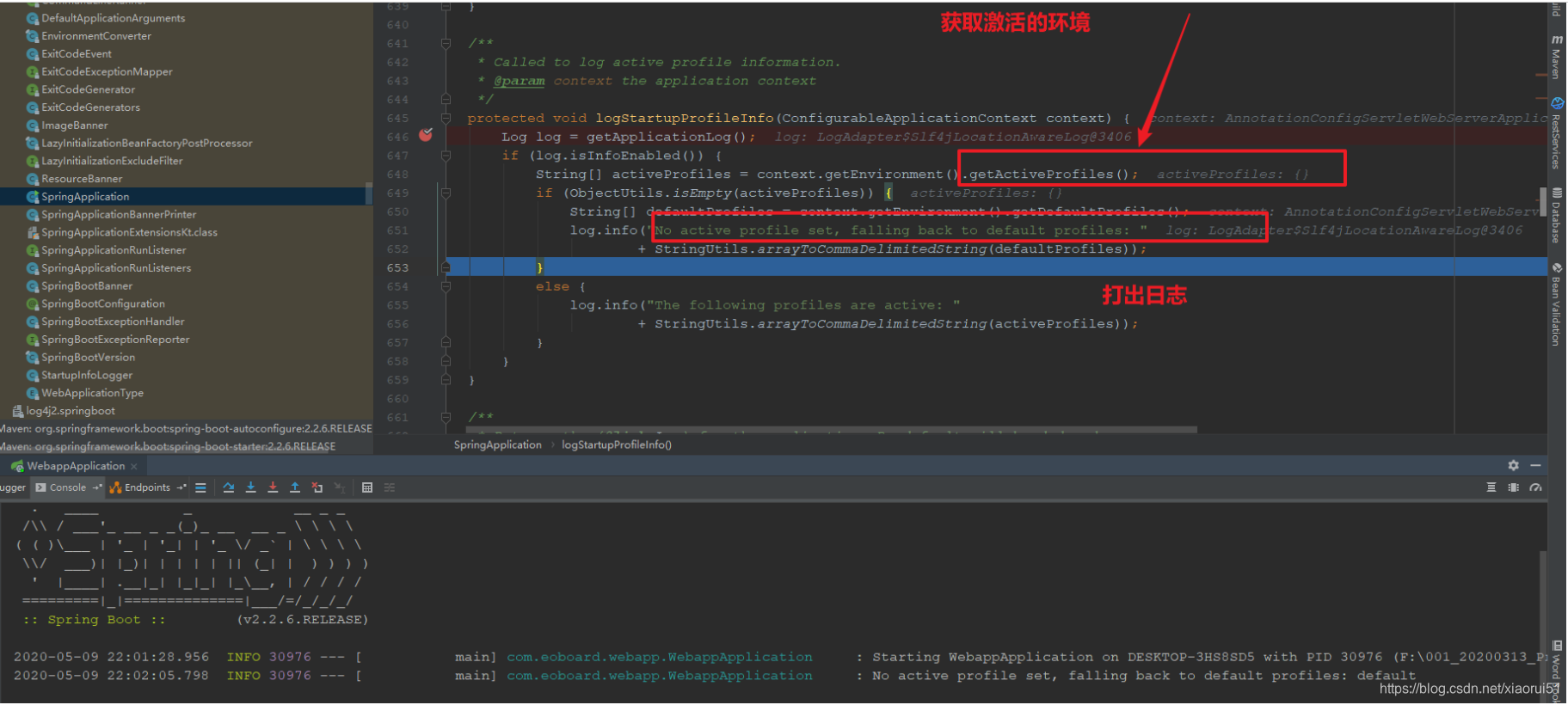Click the Force Step Into red arrow
Image resolution: width=1568 pixels, height=705 pixels.
point(273,487)
